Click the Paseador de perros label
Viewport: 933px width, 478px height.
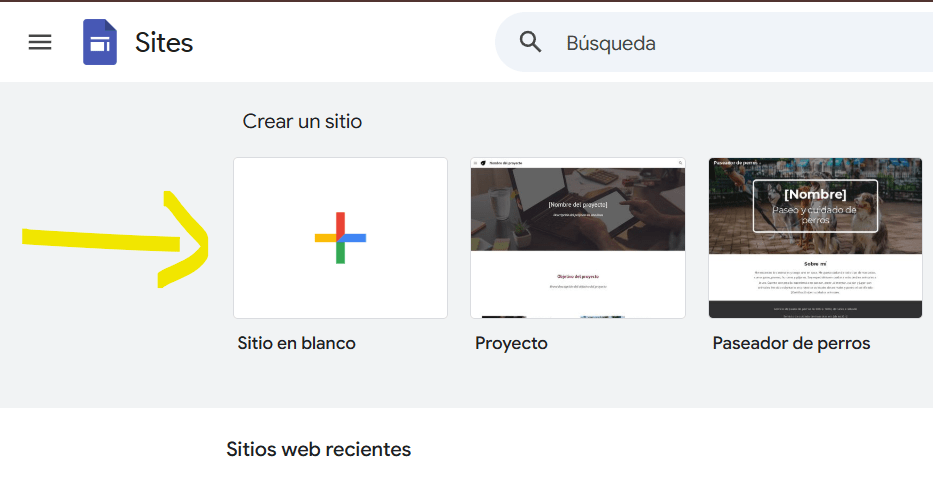[x=791, y=343]
